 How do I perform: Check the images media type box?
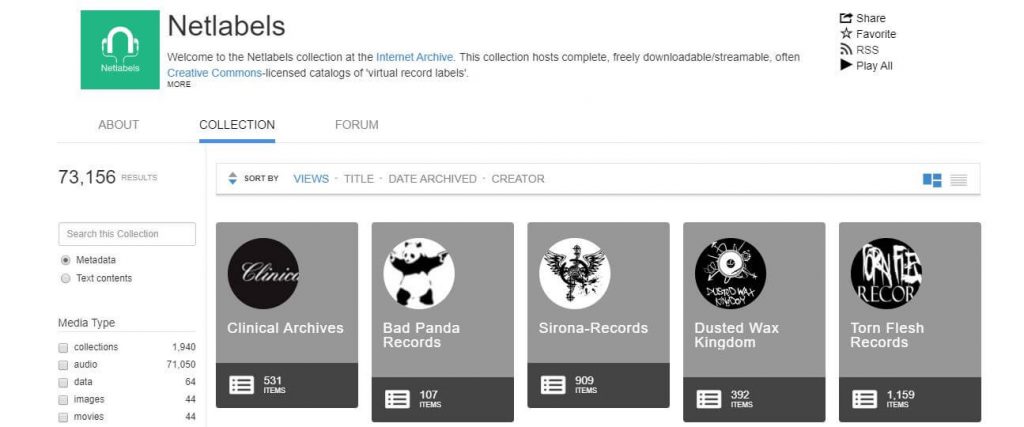coord(63,400)
